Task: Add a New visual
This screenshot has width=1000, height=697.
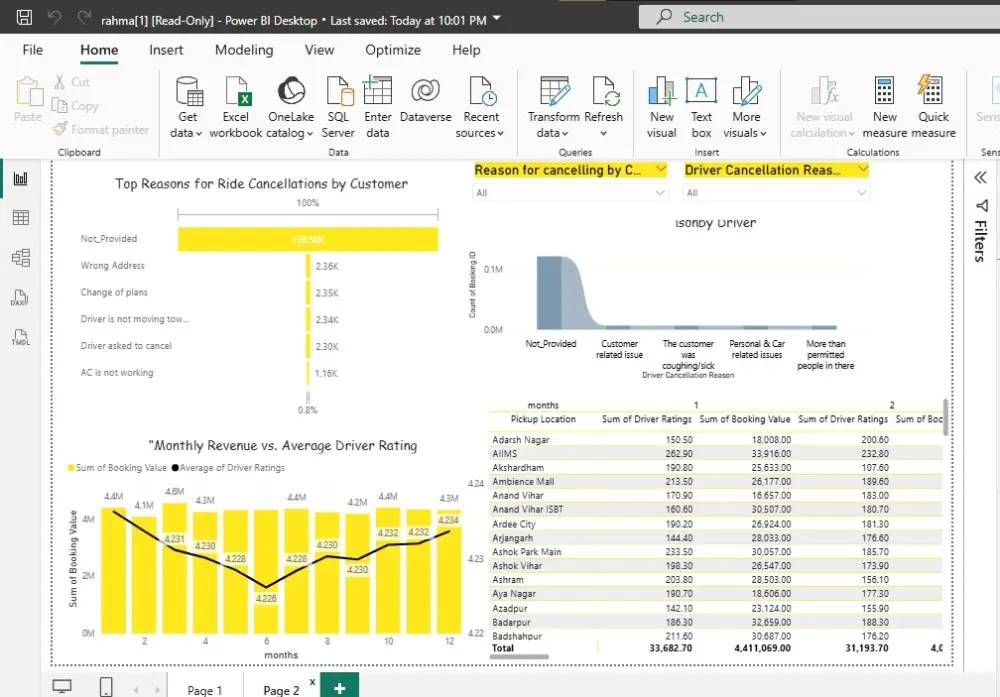Action: [662, 106]
